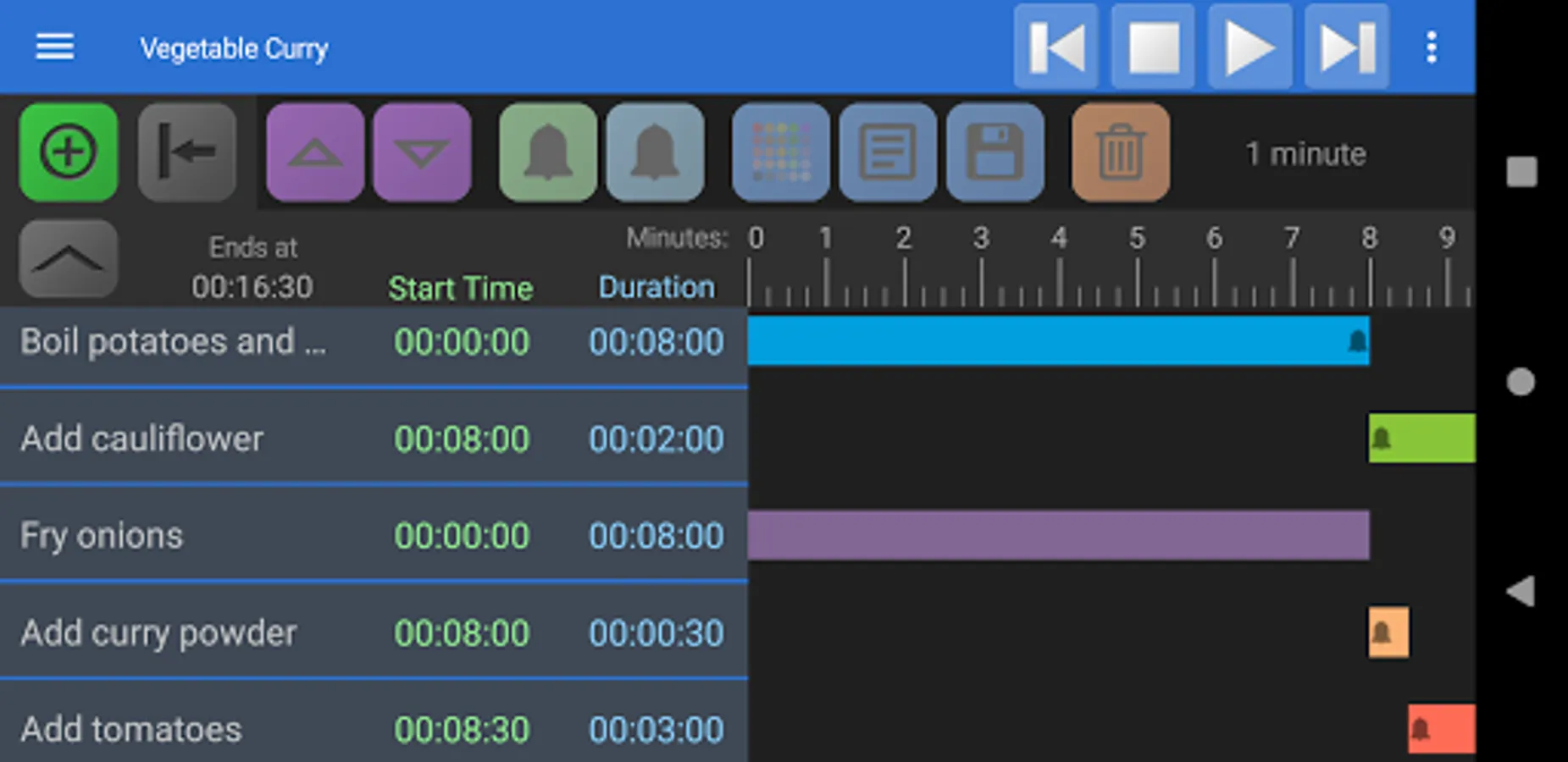Open the notes text icon

888,152
